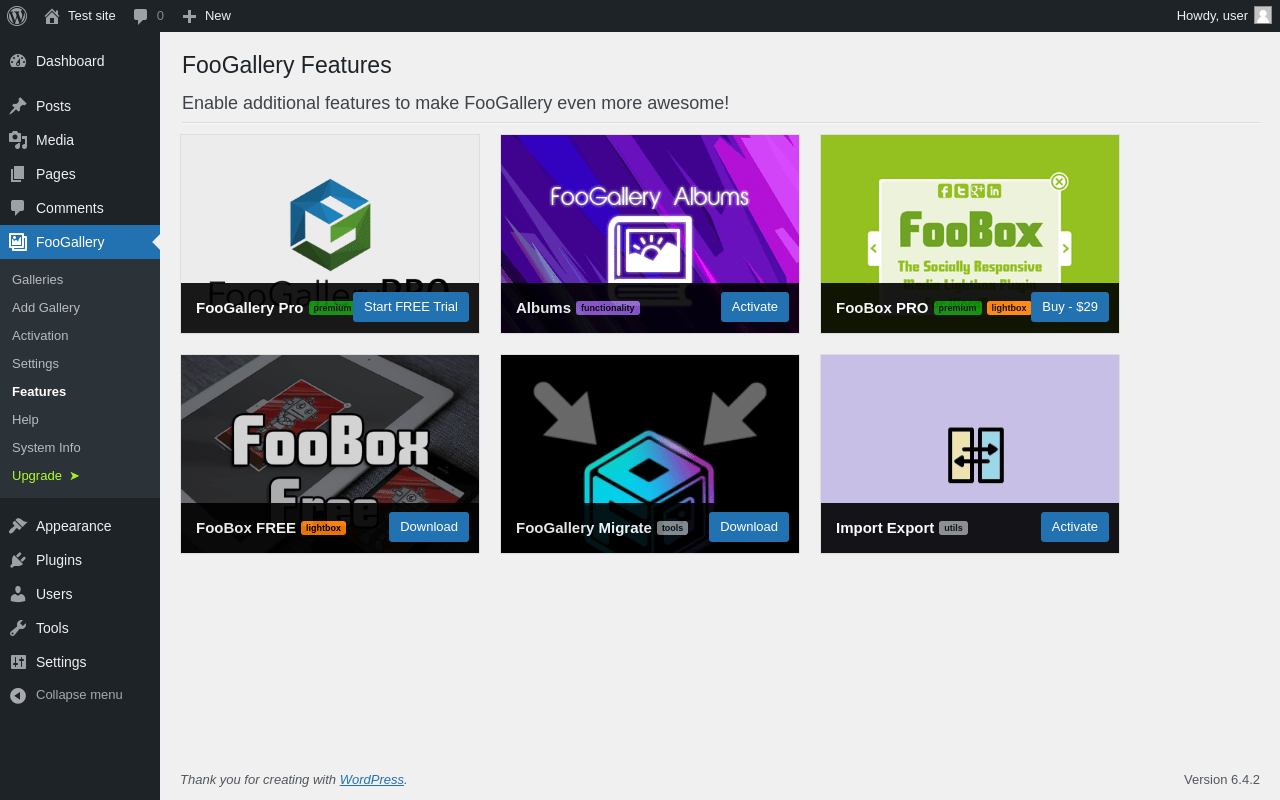
Task: Click the Appearance paintbrush icon
Action: 18,526
